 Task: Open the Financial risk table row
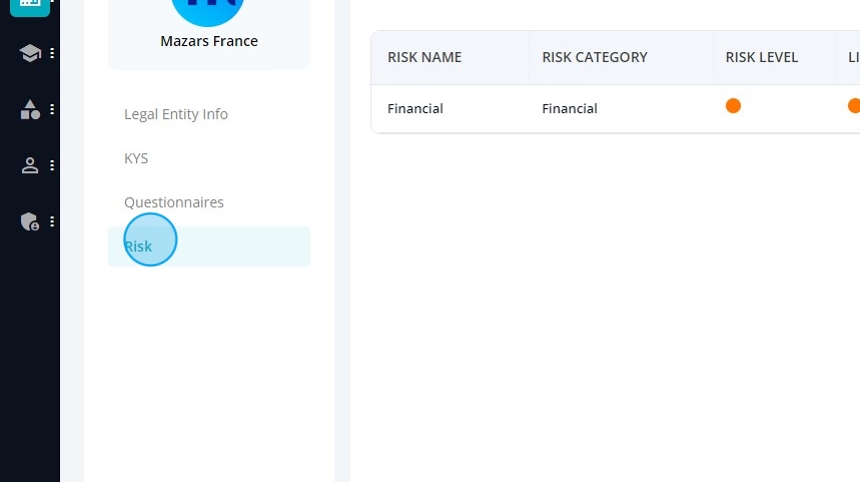[x=615, y=109]
